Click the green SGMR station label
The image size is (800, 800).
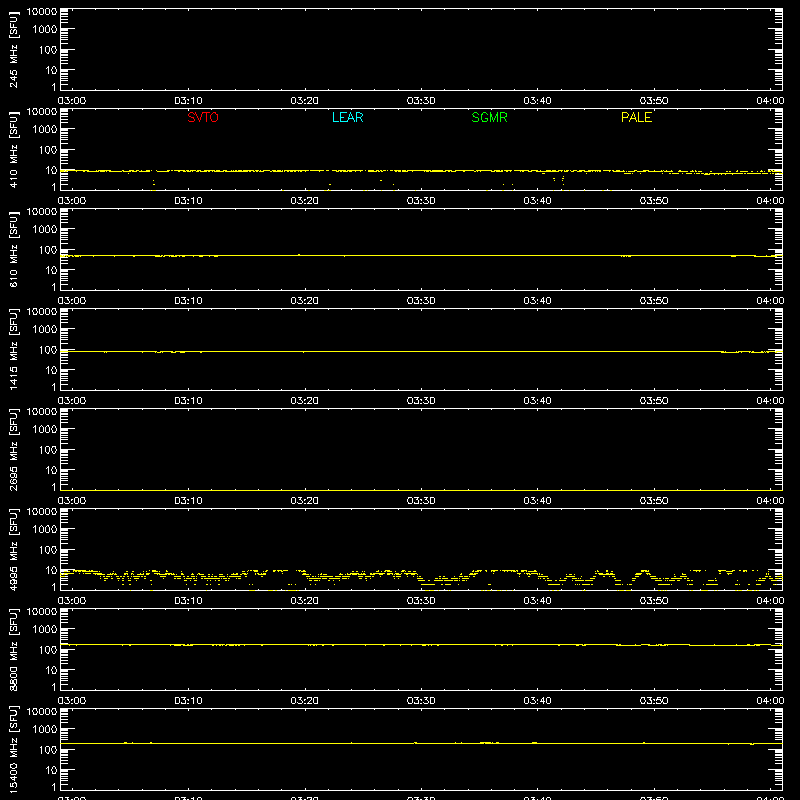point(489,117)
